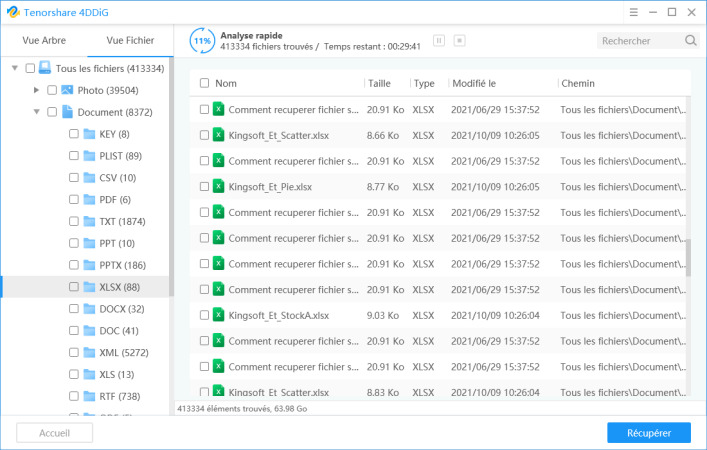
Task: Click the PPT folder icon
Action: [x=89, y=243]
